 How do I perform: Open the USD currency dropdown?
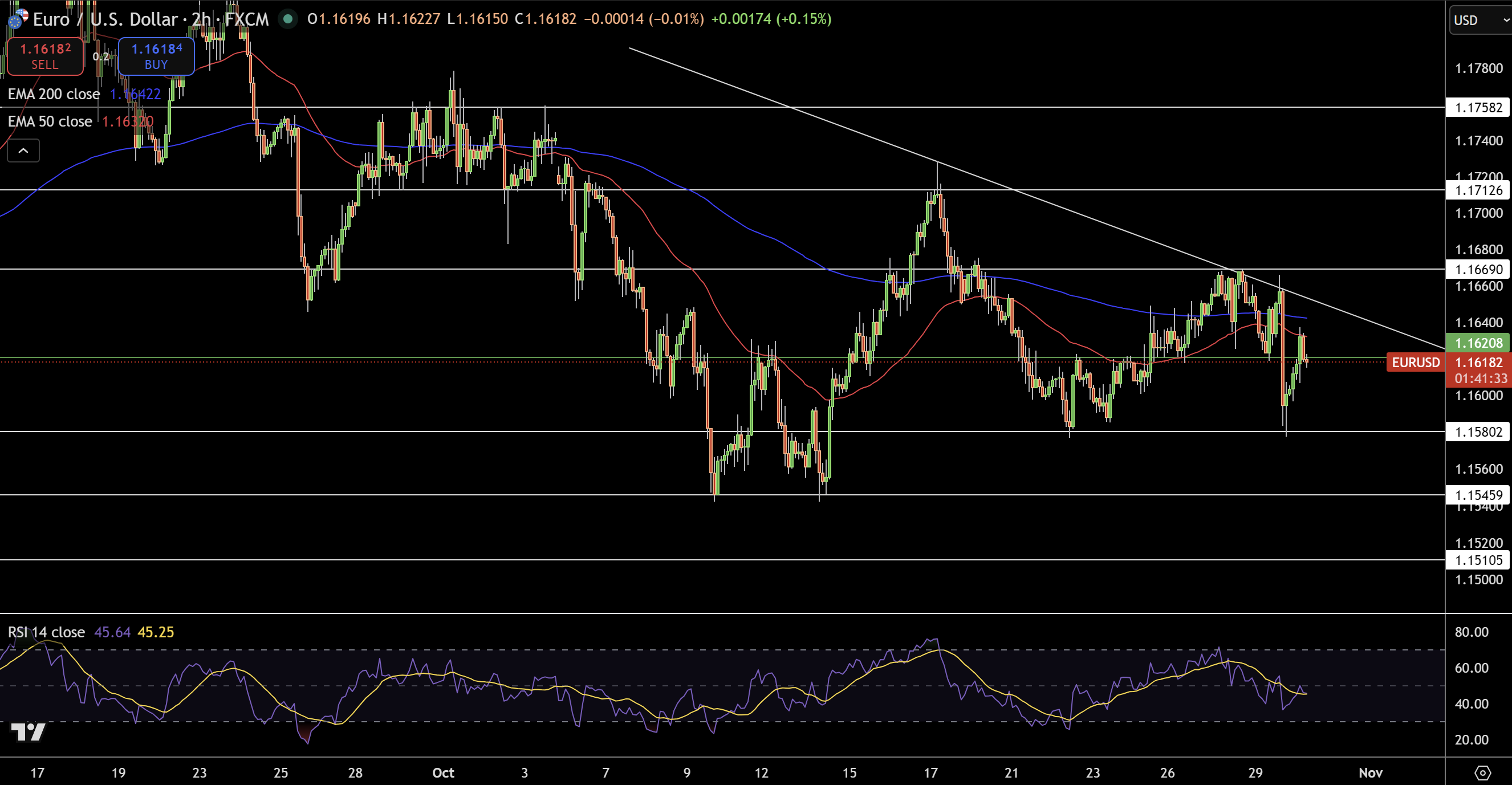click(1477, 19)
